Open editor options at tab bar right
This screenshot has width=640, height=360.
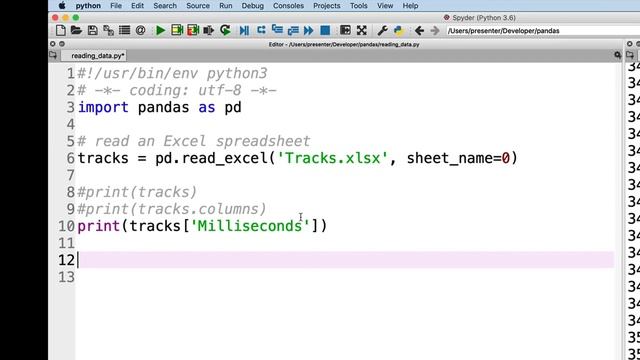click(617, 55)
